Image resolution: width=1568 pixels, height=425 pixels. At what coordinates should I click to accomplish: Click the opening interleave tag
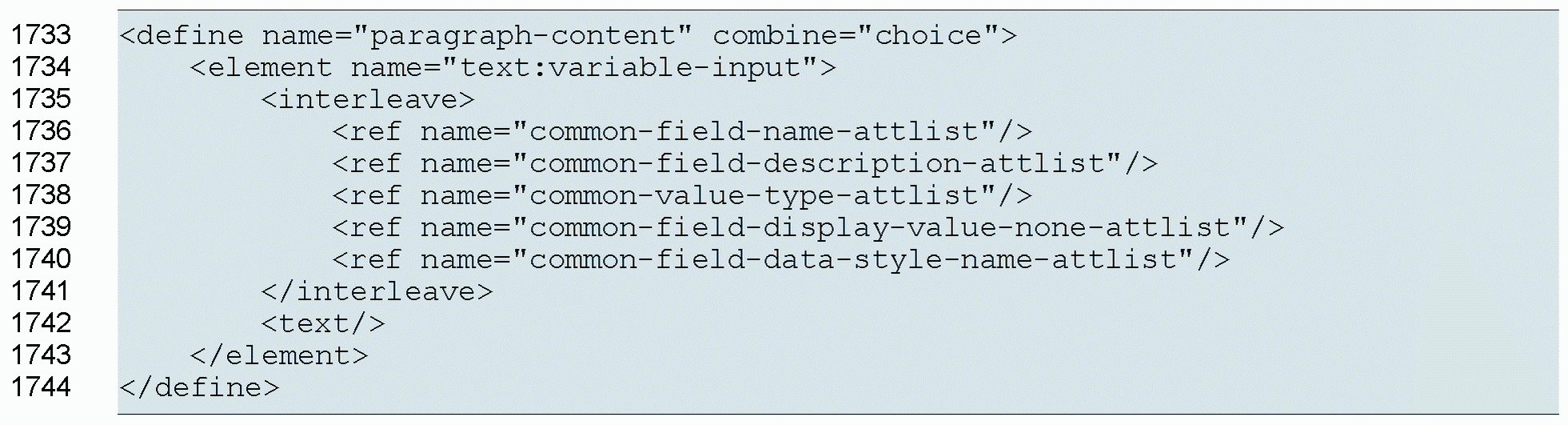(x=368, y=100)
